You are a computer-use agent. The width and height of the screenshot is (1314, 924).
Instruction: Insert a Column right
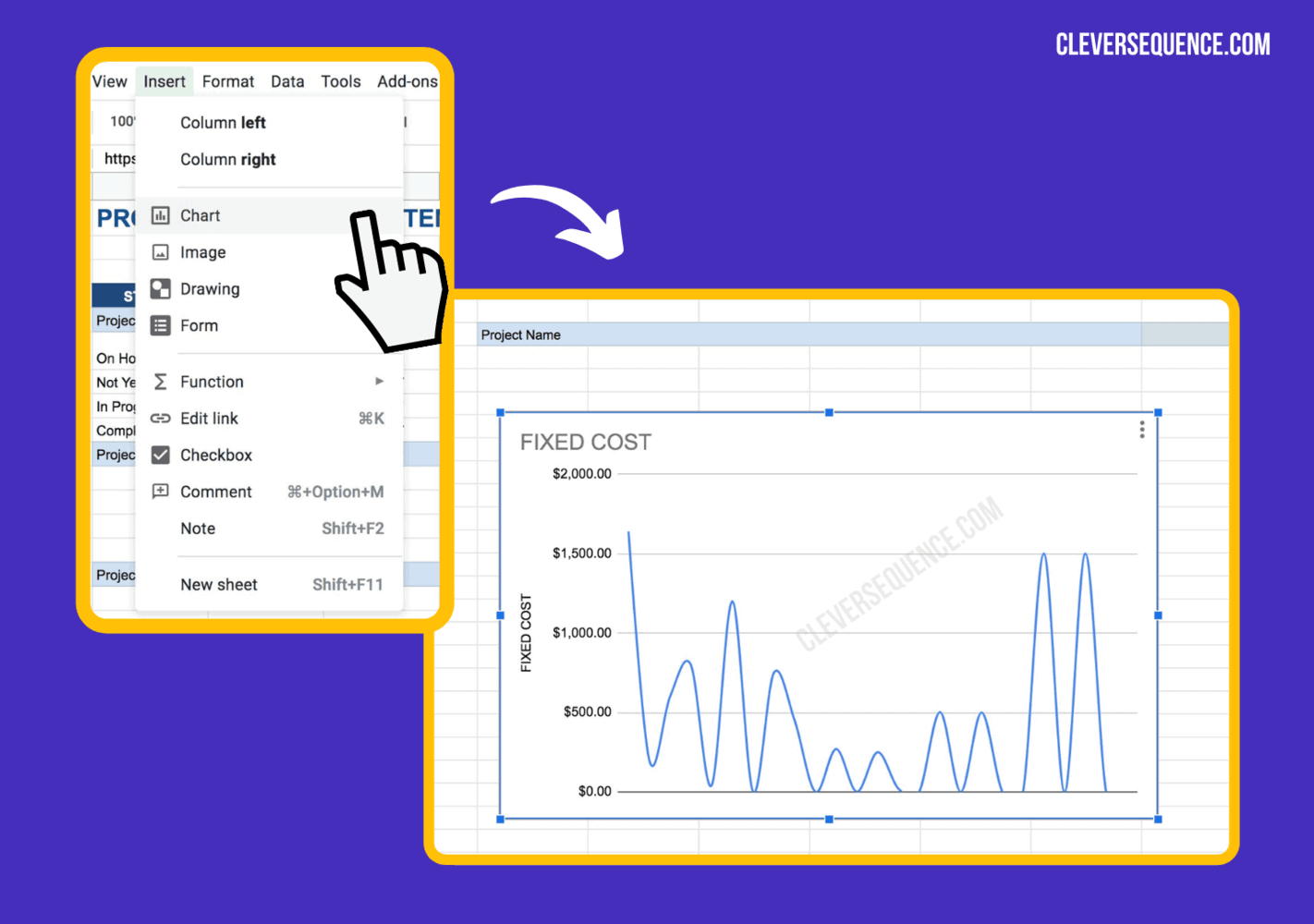point(227,159)
